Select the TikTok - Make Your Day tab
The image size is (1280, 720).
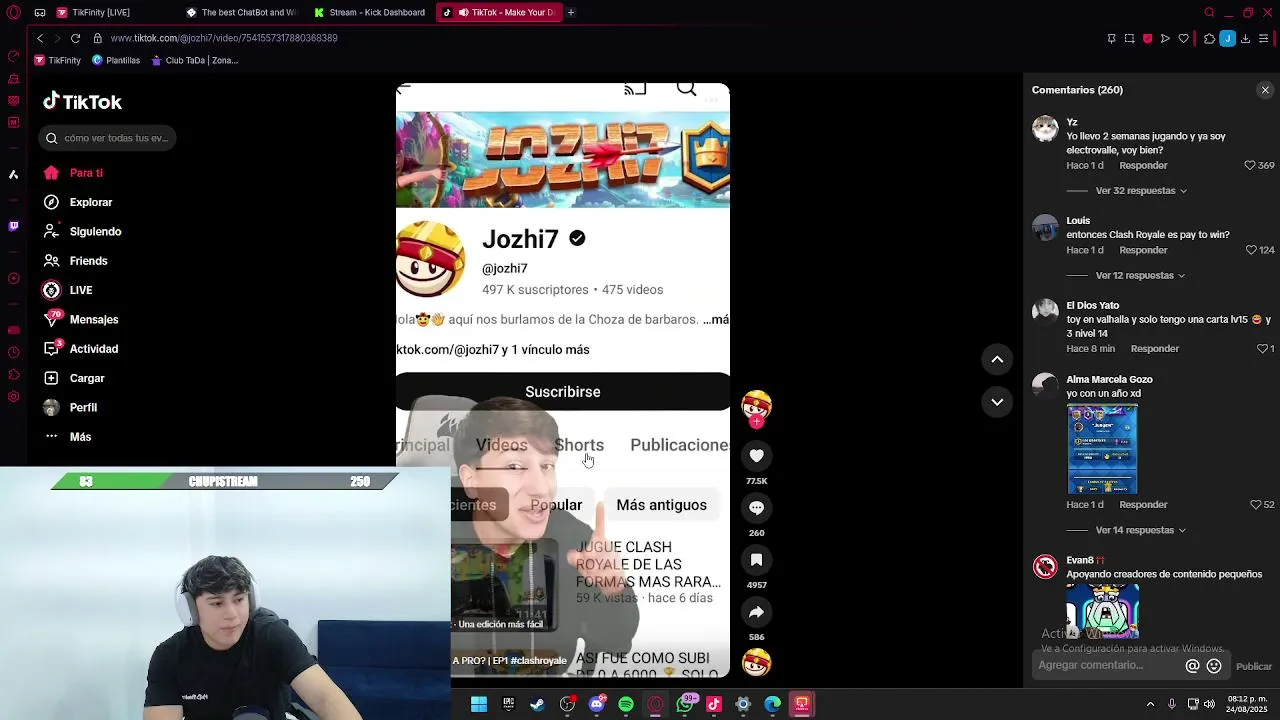[498, 12]
